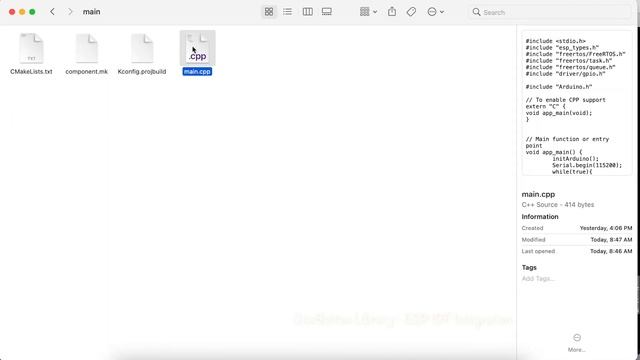Click Add Tags field
640x360 pixels.
pyautogui.click(x=538, y=278)
